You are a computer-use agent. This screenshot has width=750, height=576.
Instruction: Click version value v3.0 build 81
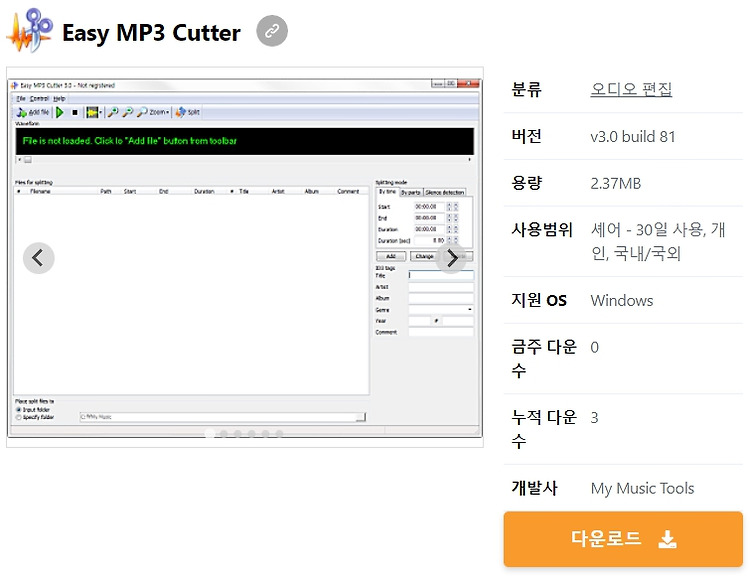(632, 137)
